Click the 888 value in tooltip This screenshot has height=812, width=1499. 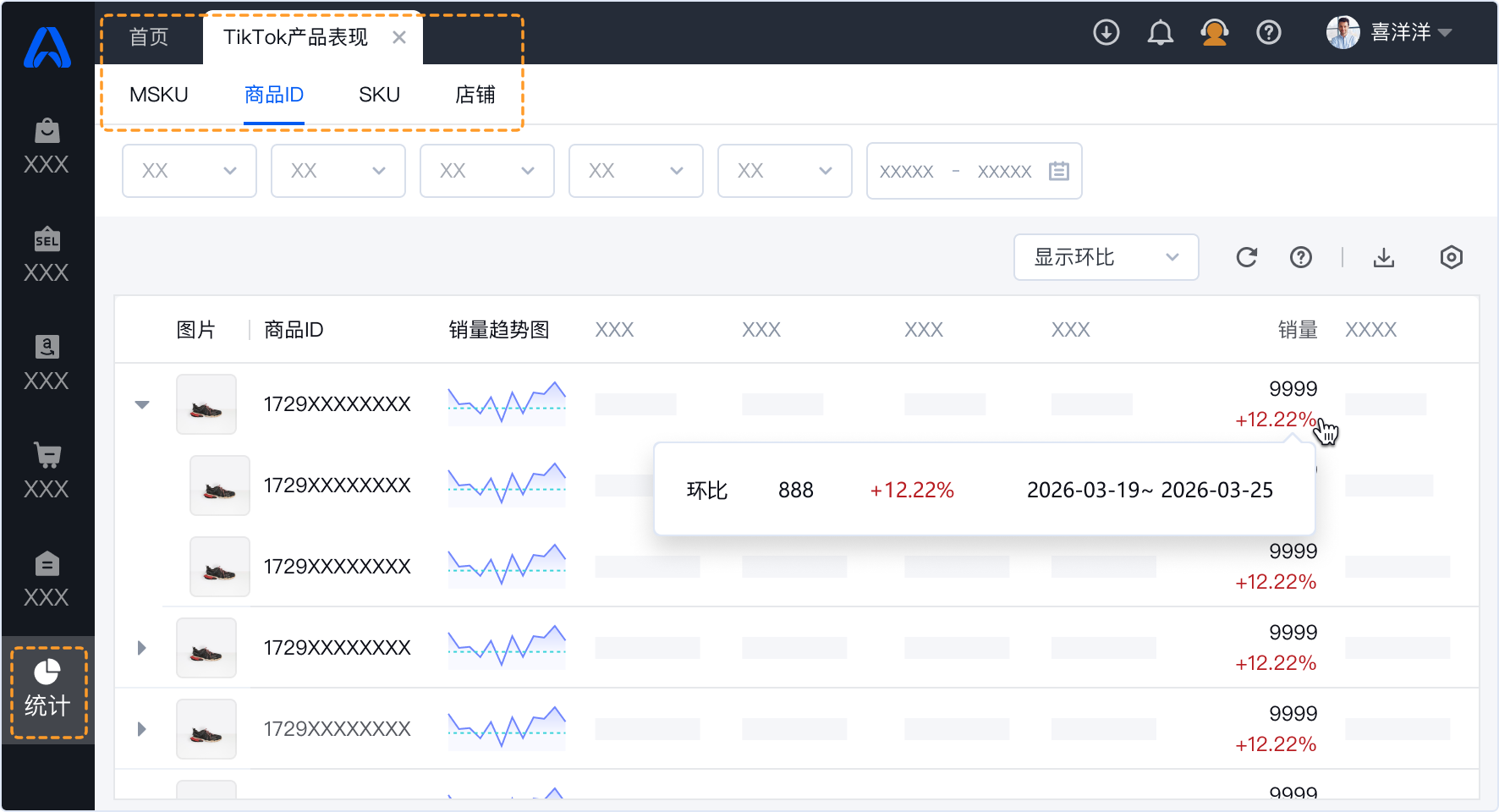coord(796,490)
